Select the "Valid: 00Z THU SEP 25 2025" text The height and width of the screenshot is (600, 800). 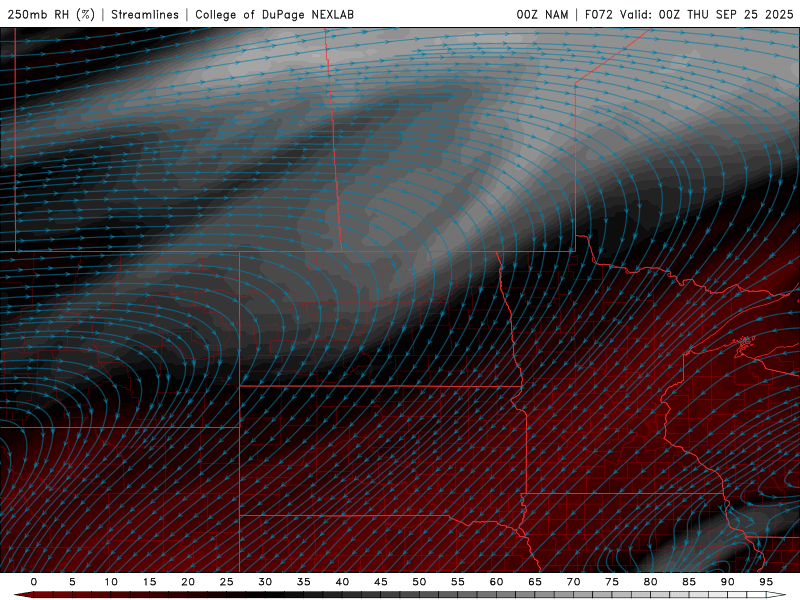(707, 15)
